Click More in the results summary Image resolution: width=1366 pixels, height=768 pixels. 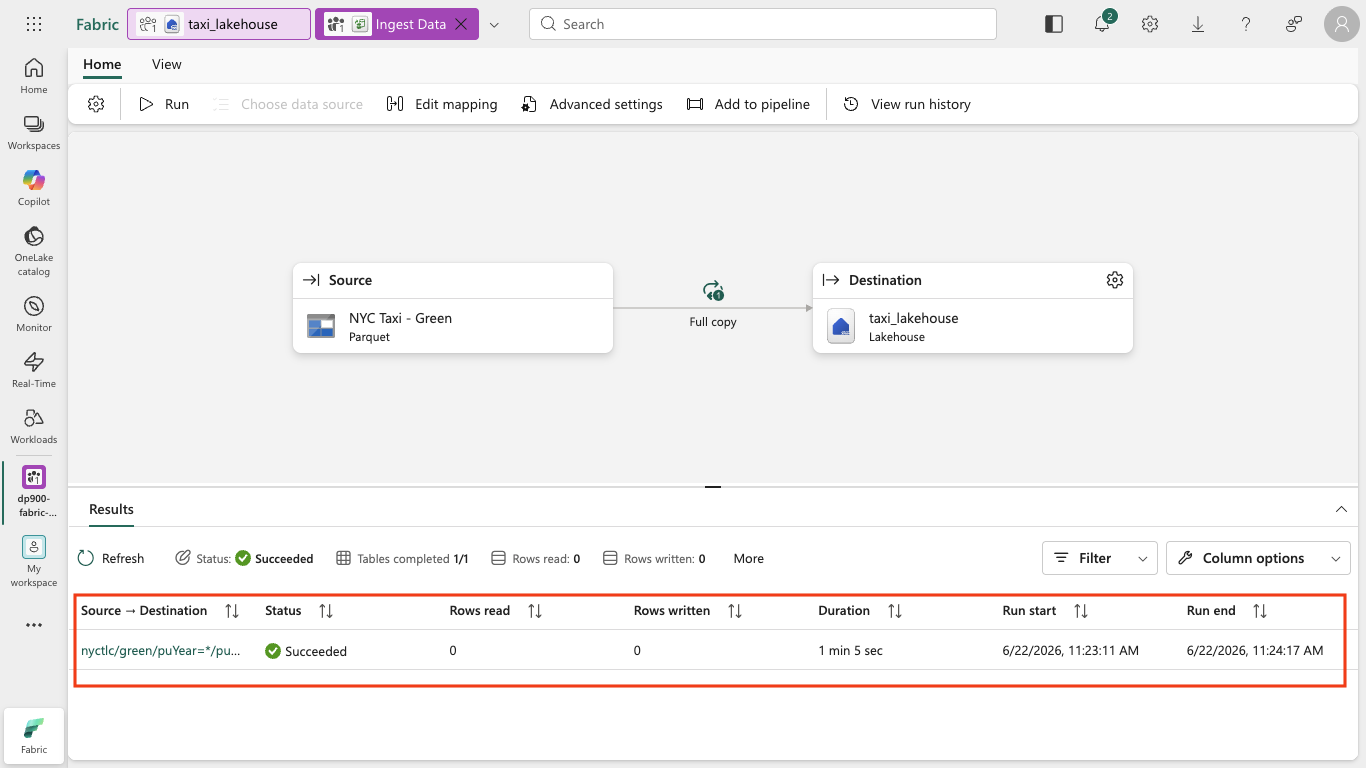point(748,558)
